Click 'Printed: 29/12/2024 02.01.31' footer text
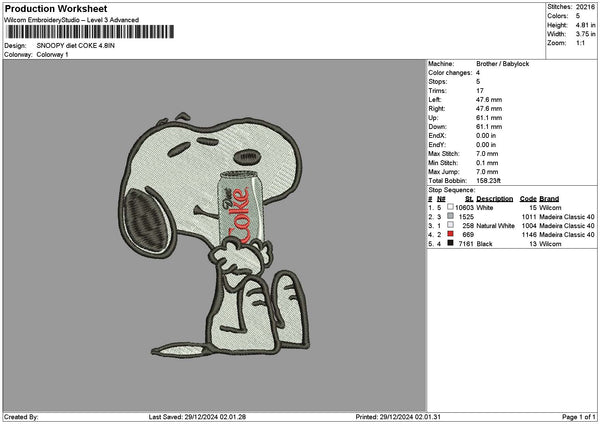This screenshot has width=600, height=424. click(x=398, y=417)
